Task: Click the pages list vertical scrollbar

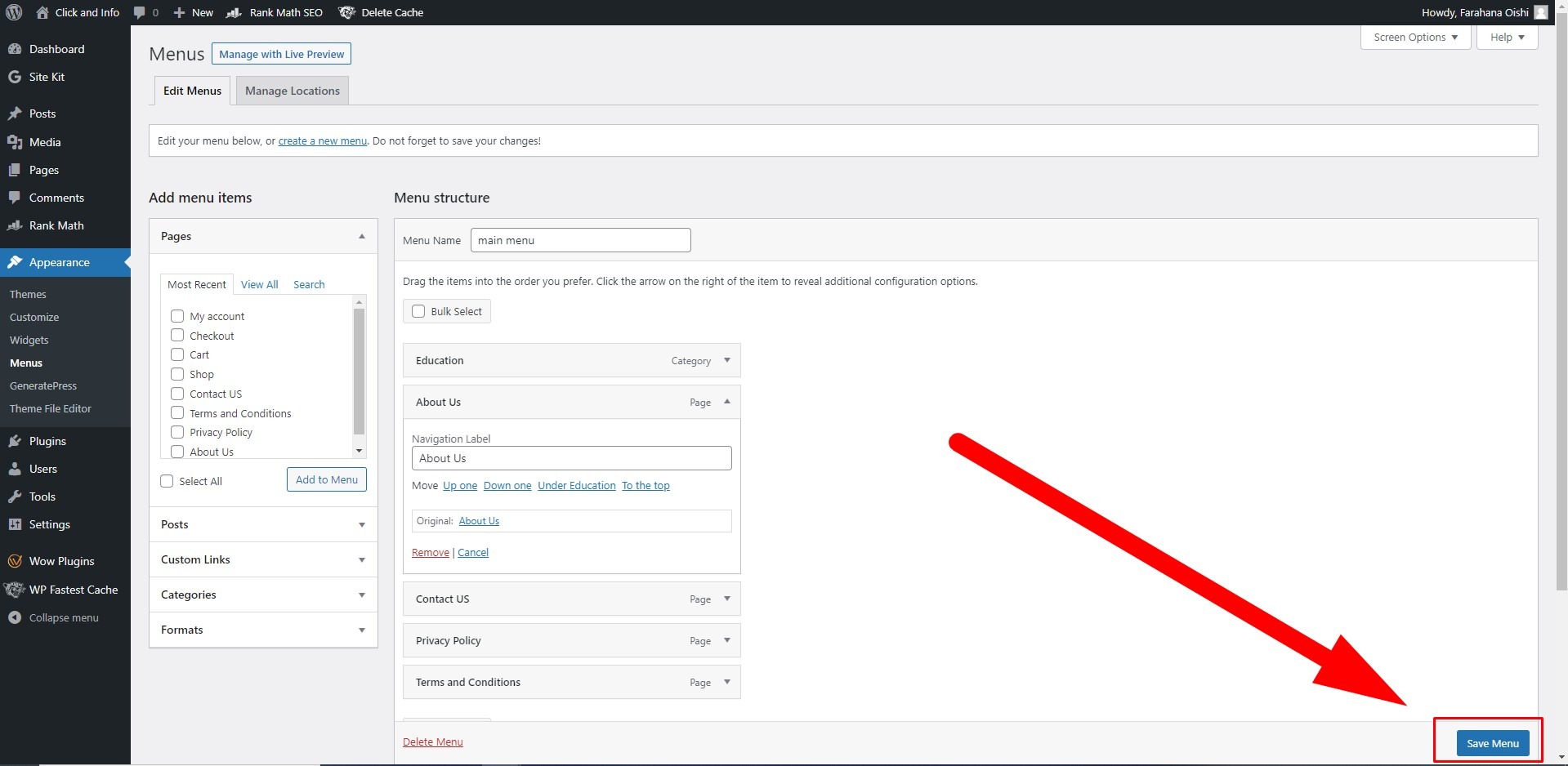Action: (359, 372)
